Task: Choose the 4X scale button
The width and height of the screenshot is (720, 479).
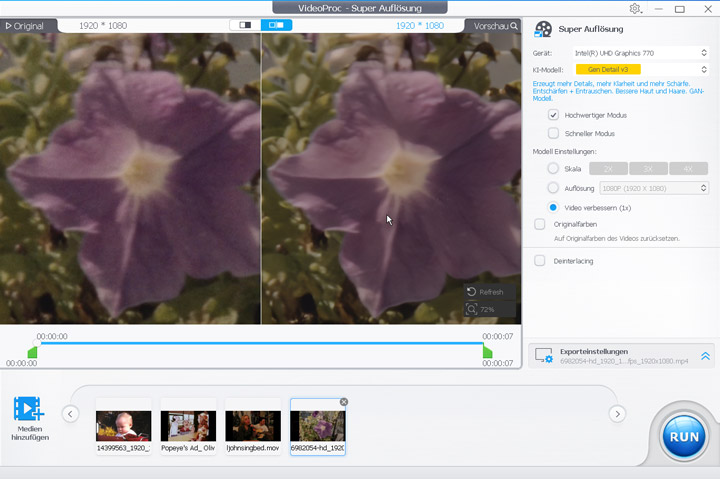Action: (x=688, y=169)
